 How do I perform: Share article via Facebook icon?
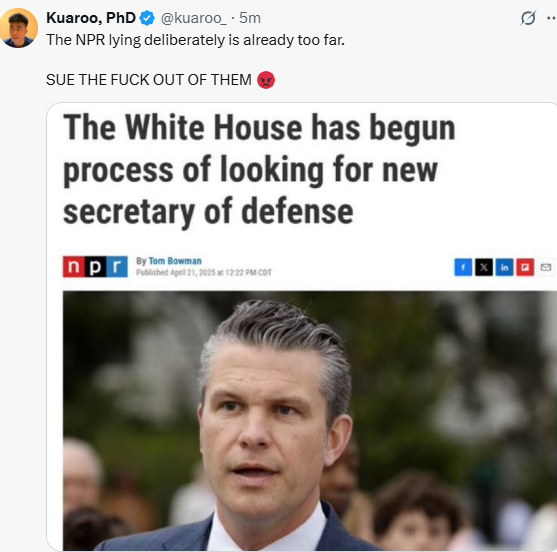click(x=463, y=267)
